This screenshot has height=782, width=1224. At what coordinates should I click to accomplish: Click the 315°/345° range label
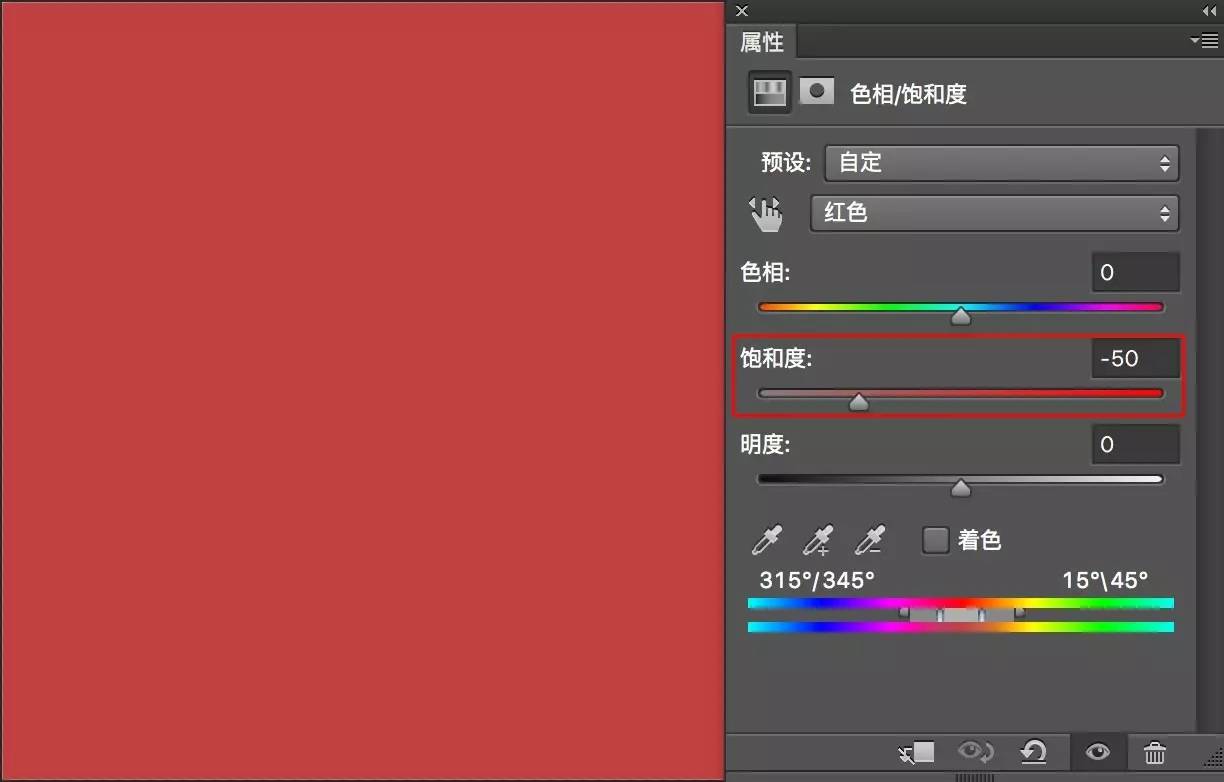click(817, 580)
